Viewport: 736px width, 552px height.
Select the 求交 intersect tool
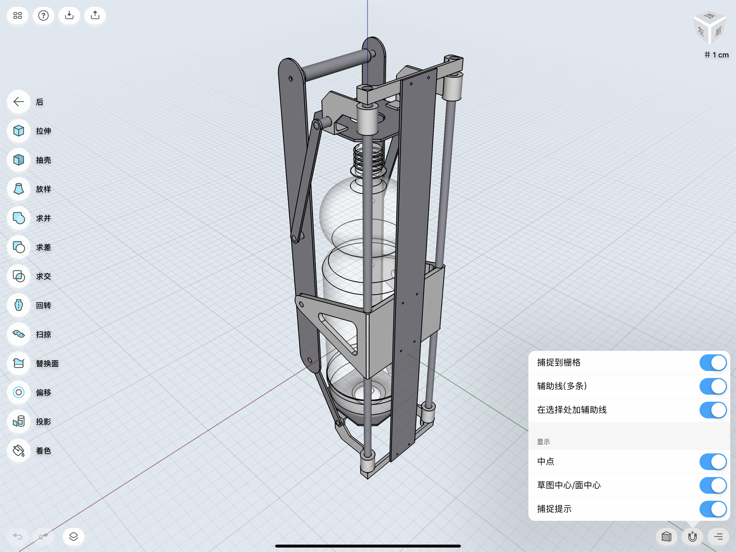[x=18, y=276]
